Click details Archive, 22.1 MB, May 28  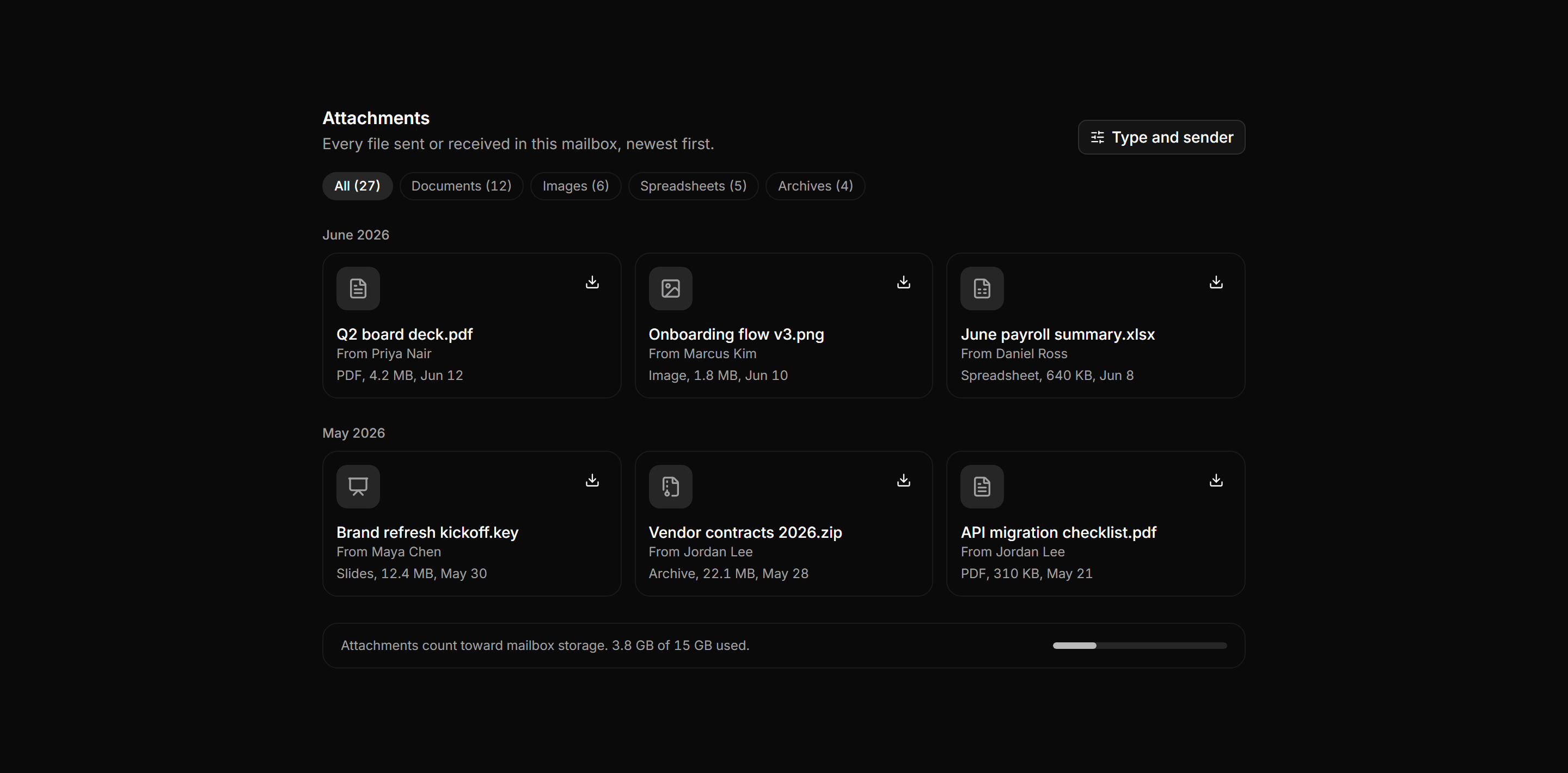tap(728, 574)
